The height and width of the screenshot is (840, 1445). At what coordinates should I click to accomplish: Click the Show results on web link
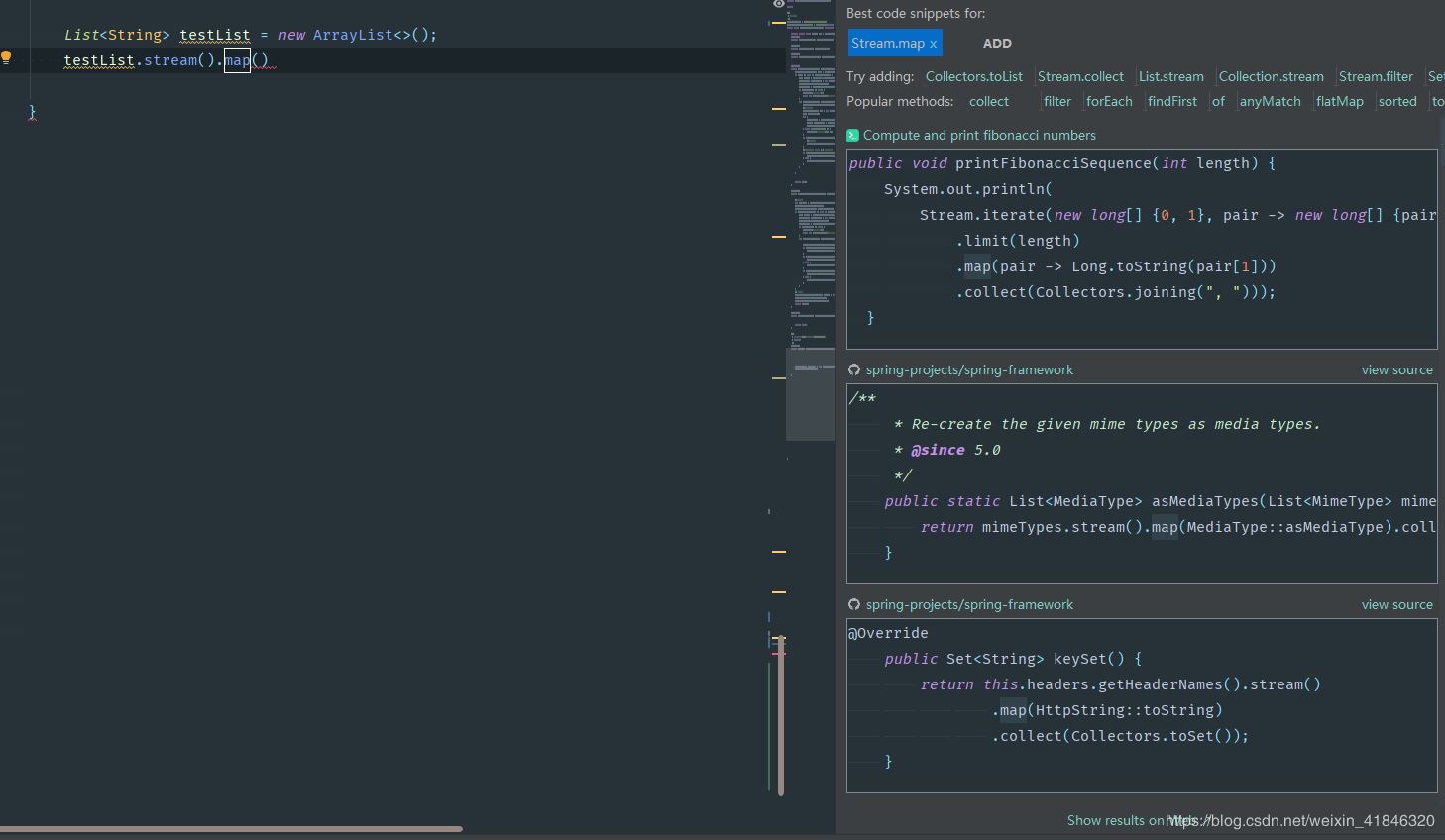point(1118,820)
